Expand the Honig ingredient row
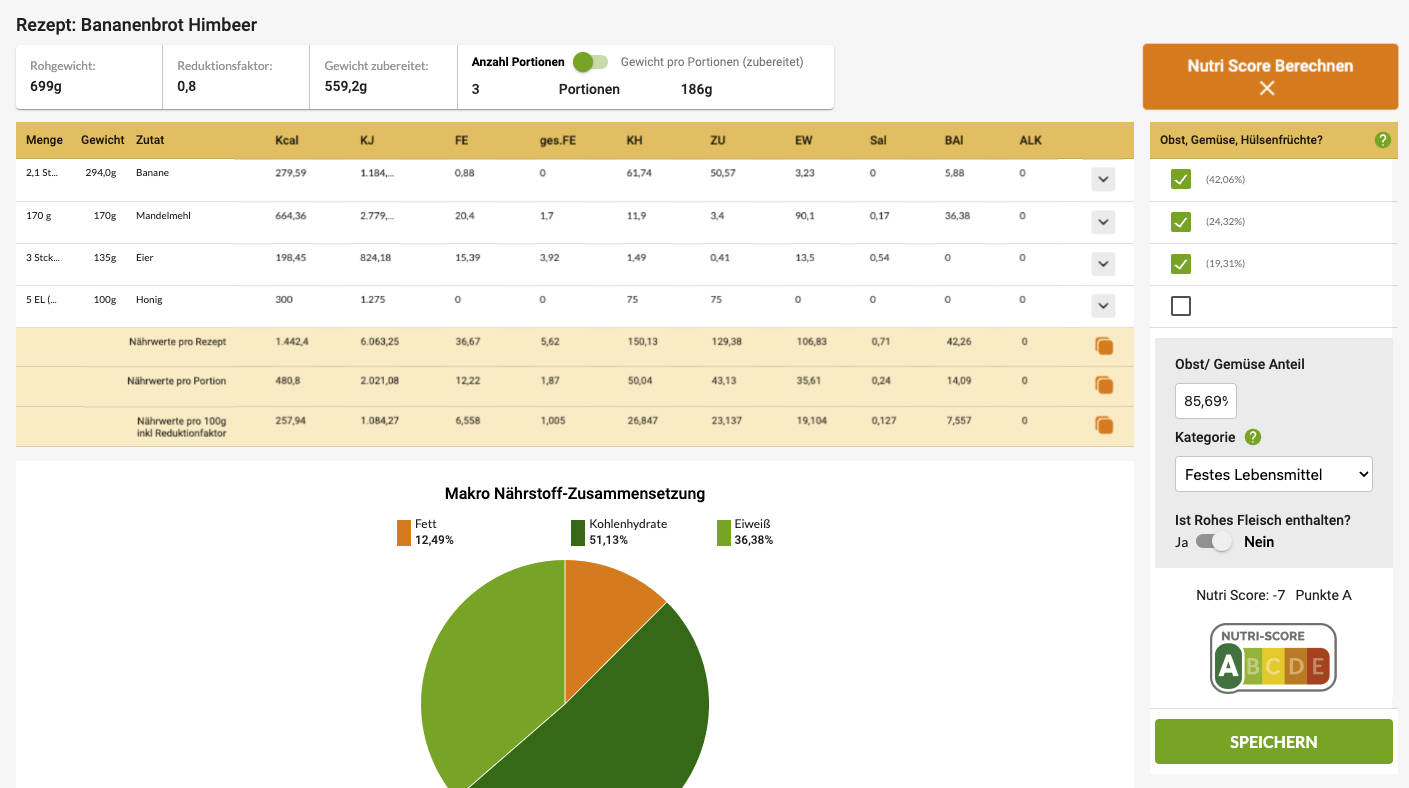 click(x=1102, y=306)
